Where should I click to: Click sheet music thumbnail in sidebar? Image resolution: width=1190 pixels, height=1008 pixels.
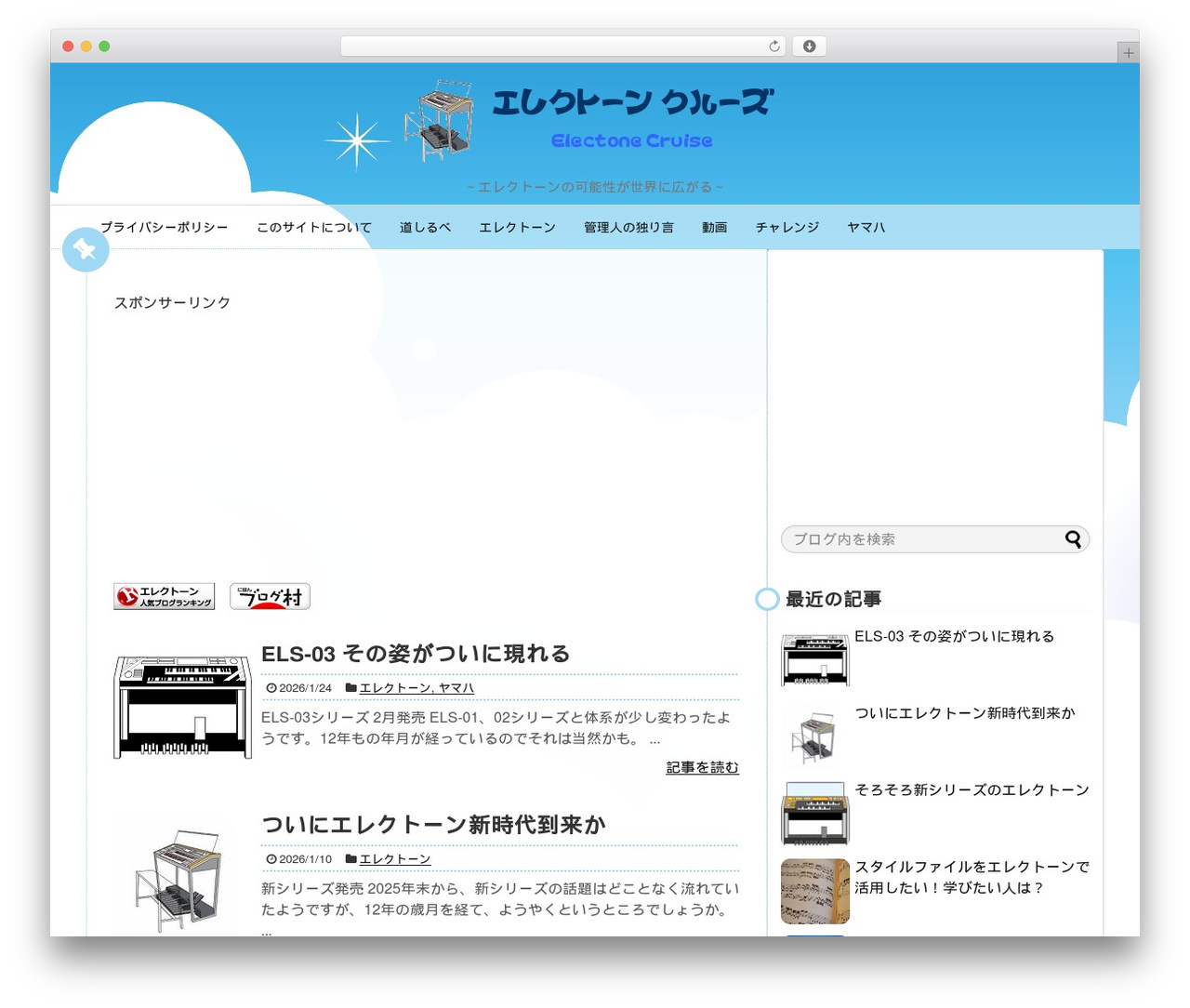click(x=815, y=891)
